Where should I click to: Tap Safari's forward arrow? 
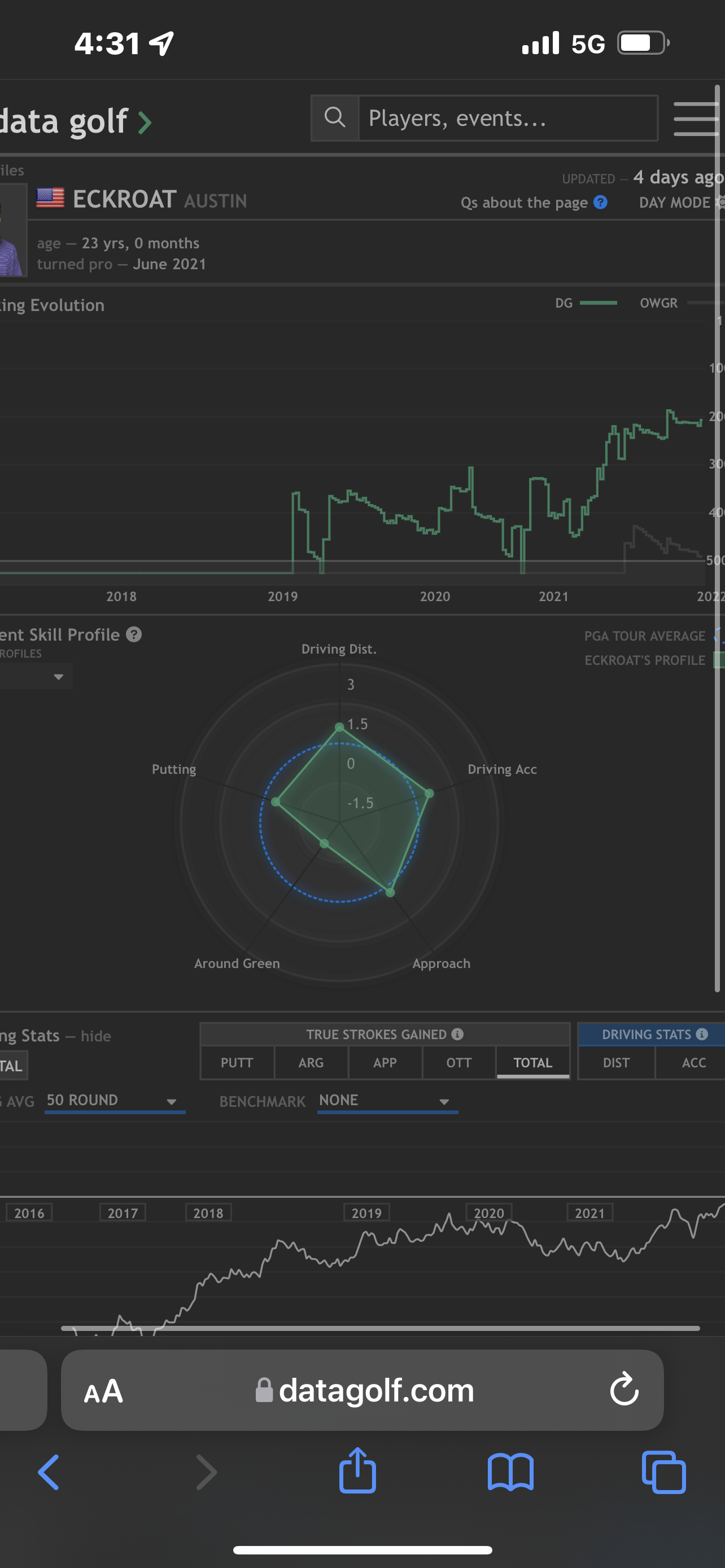(206, 1472)
